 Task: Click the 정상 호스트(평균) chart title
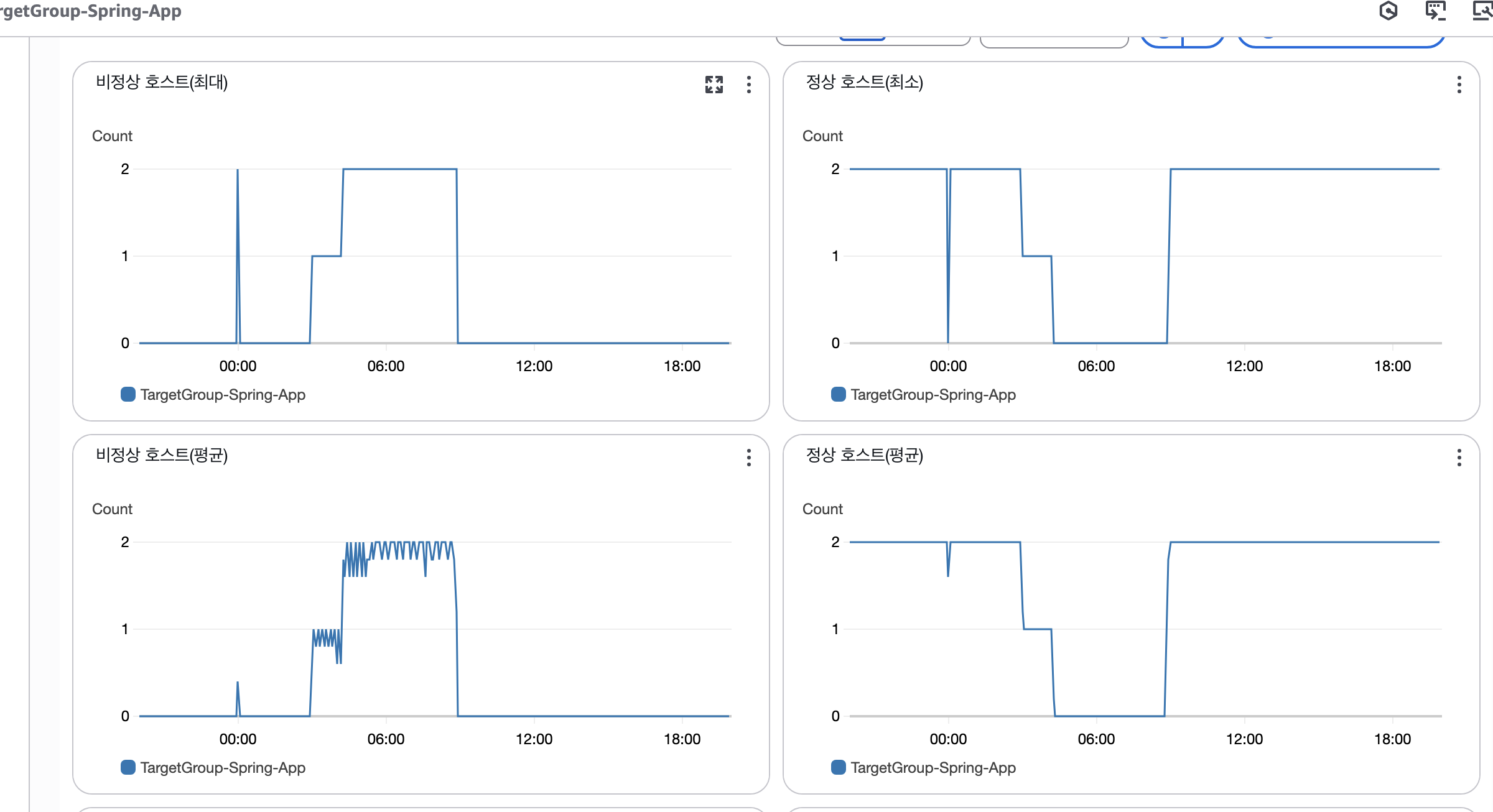[864, 455]
